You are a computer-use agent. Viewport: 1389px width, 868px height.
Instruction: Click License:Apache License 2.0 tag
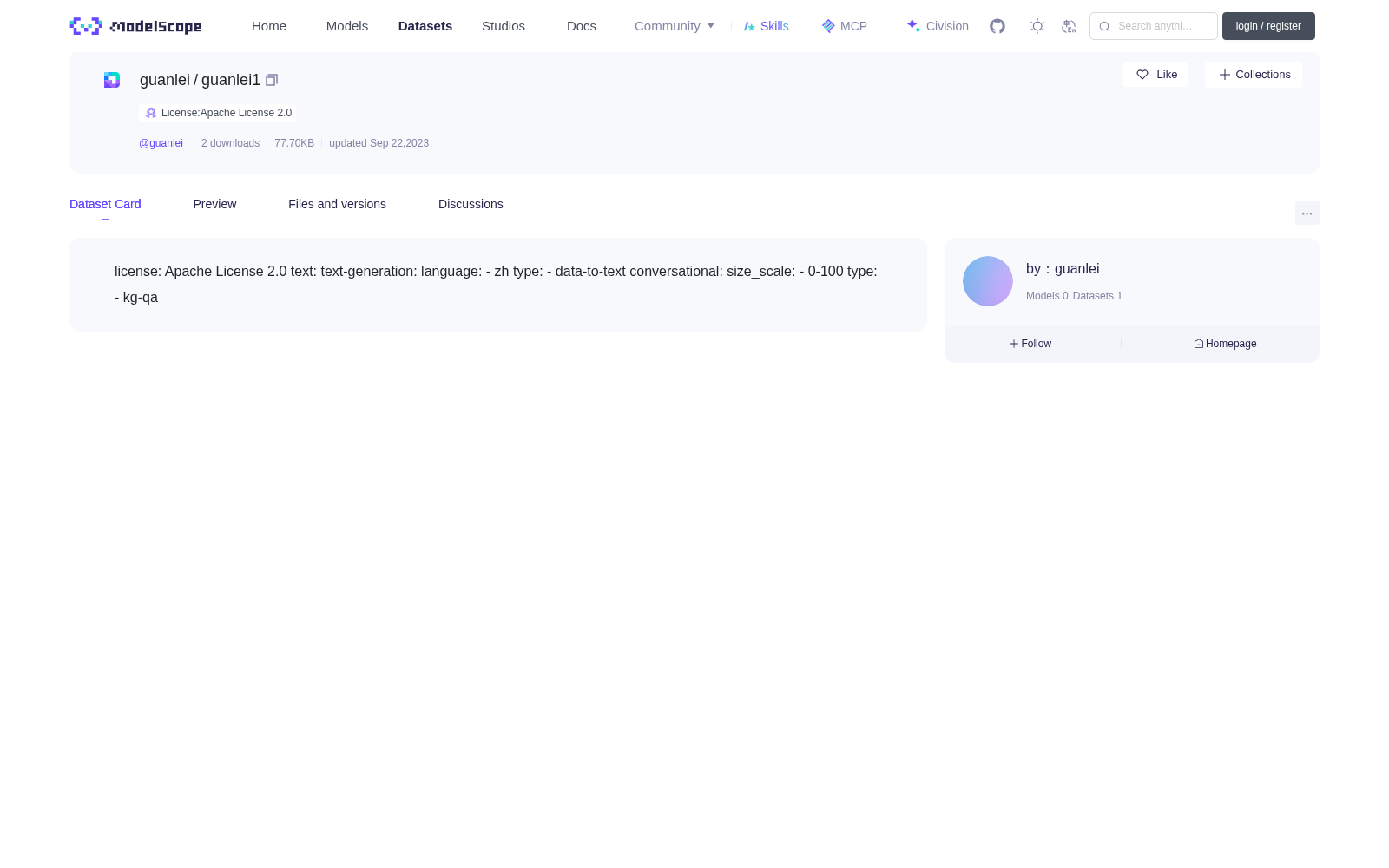[218, 113]
